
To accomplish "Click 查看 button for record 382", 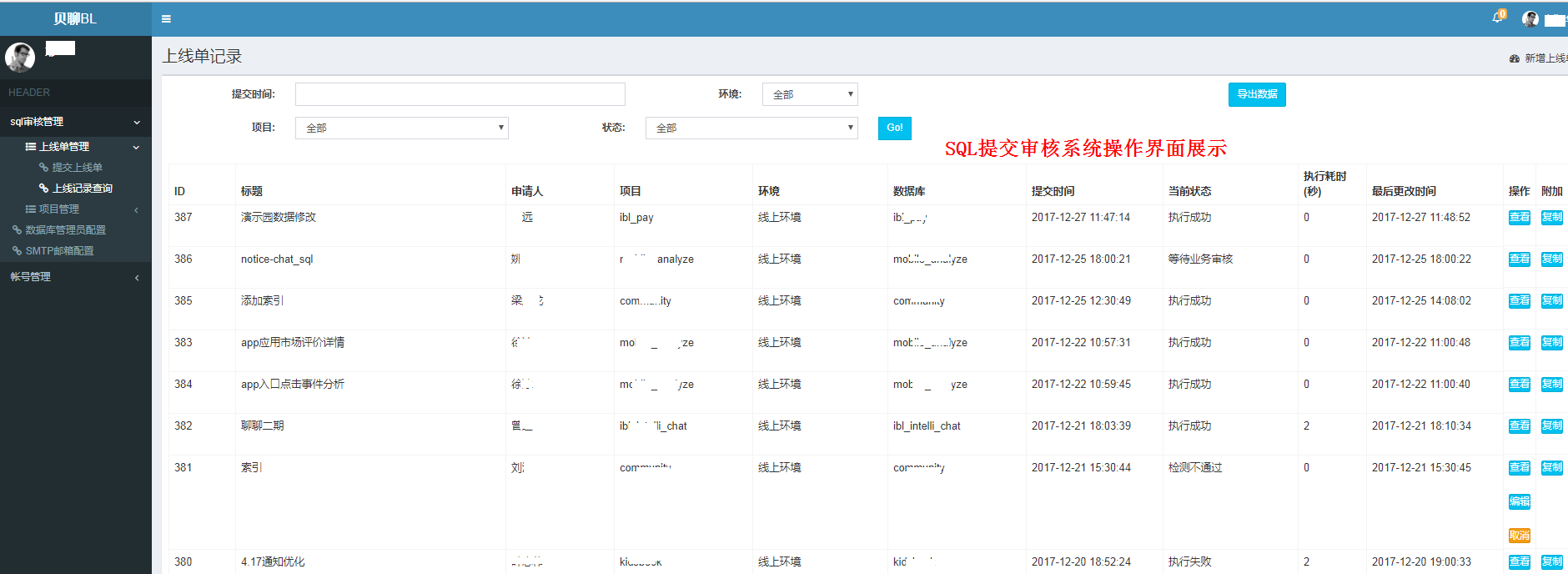I will point(1520,426).
